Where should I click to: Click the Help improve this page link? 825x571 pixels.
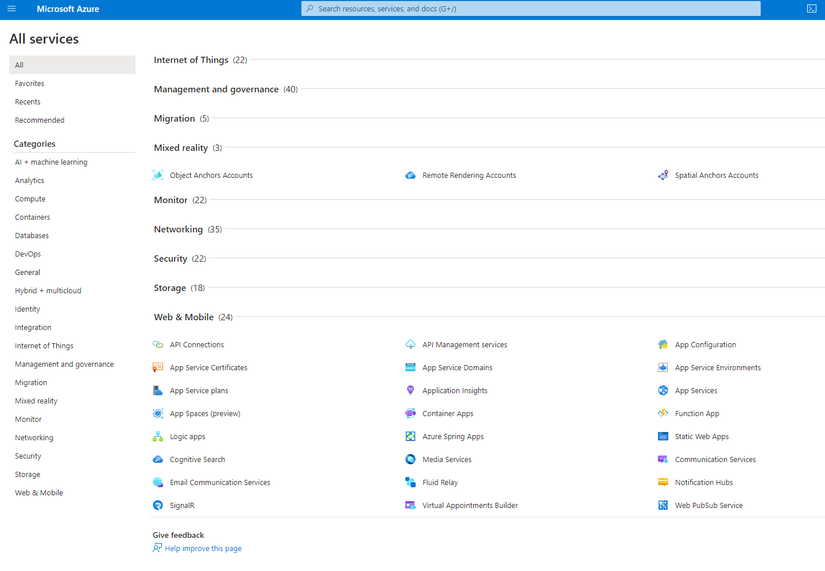pyautogui.click(x=203, y=548)
